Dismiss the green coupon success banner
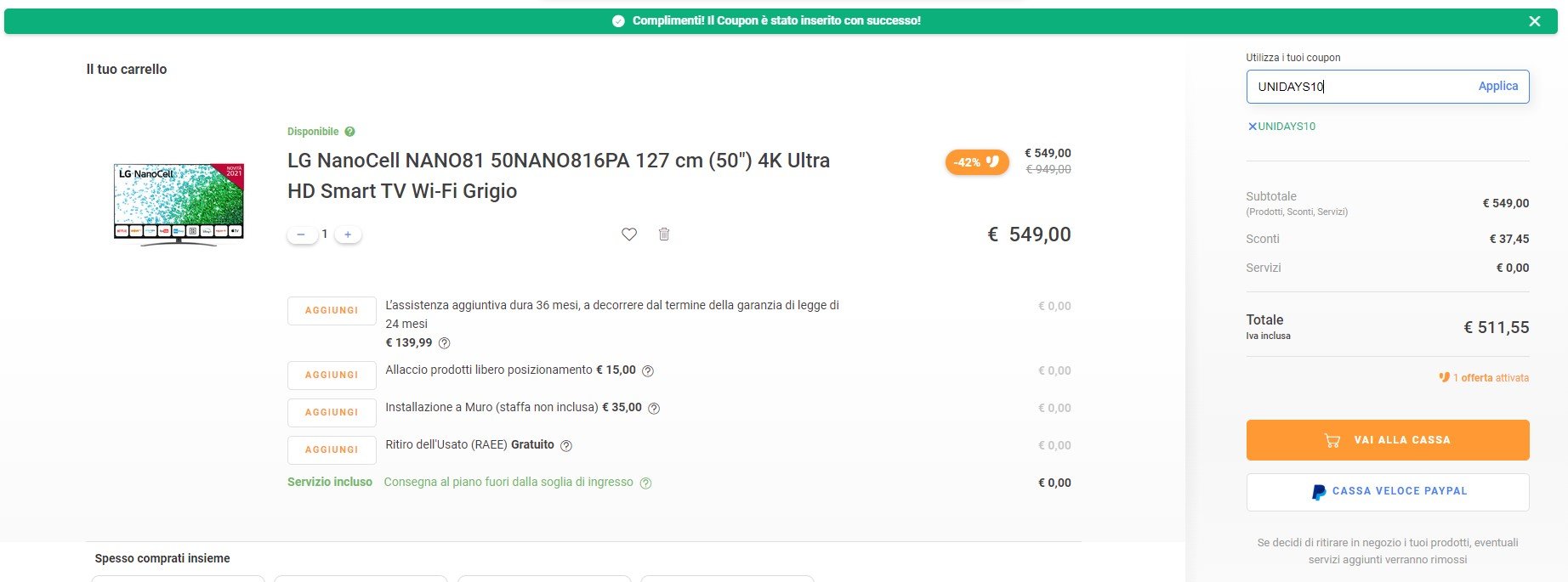The height and width of the screenshot is (582, 1568). (1535, 21)
